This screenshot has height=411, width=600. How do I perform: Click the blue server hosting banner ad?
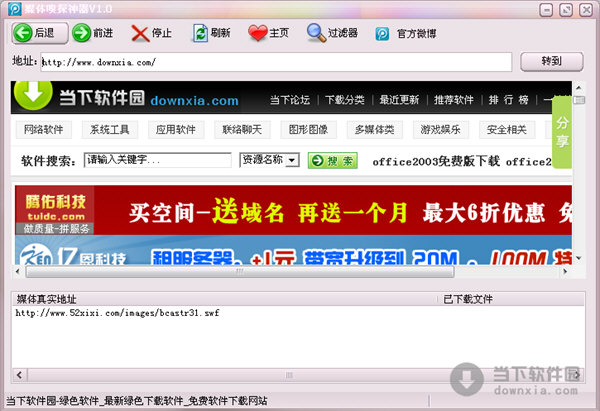[x=293, y=250]
